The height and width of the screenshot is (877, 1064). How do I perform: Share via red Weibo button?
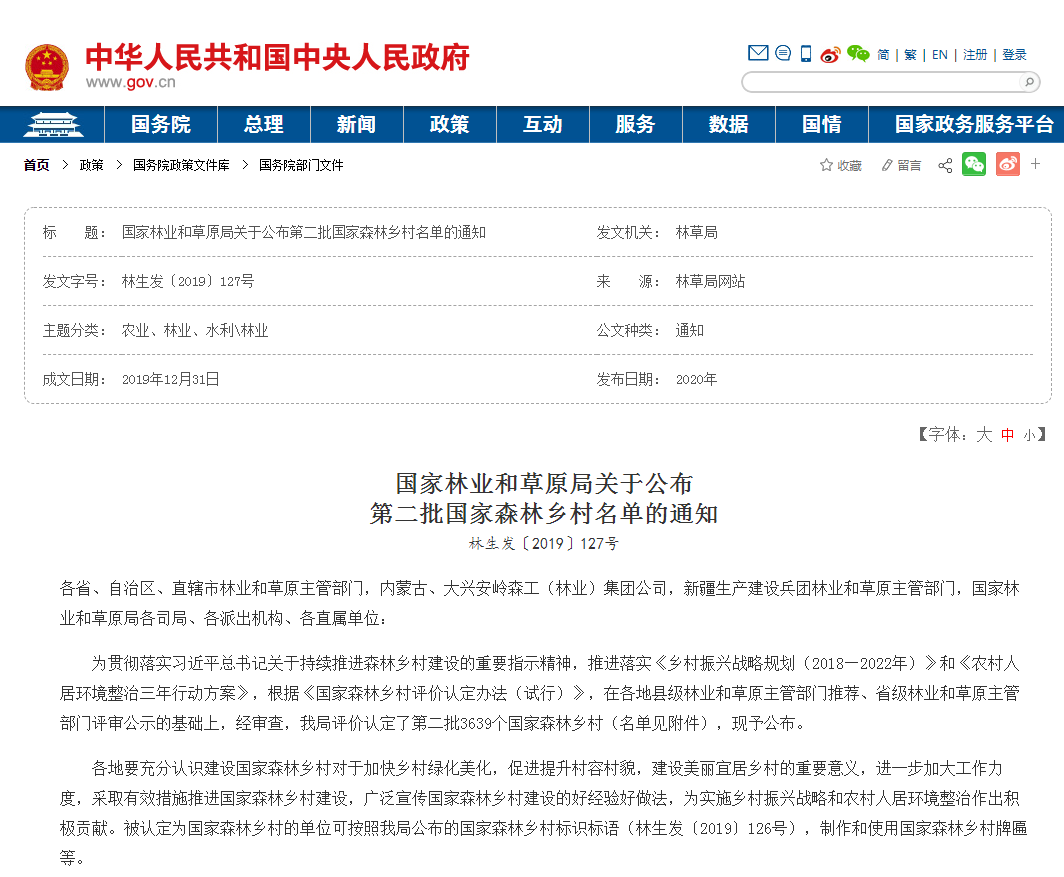click(1008, 164)
